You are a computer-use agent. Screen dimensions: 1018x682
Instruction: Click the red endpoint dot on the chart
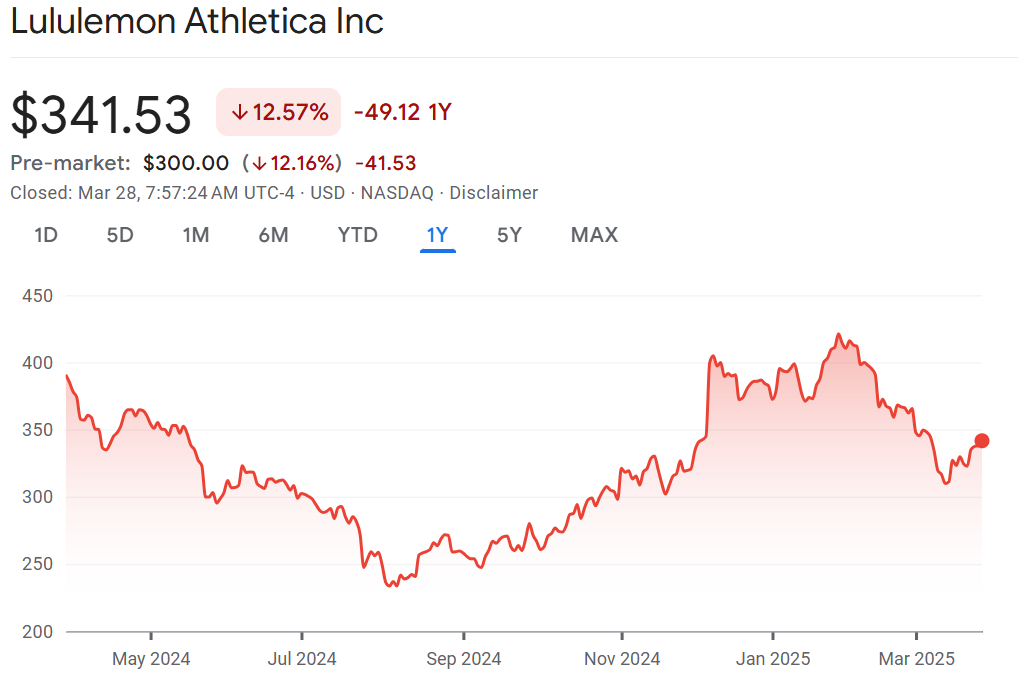click(x=982, y=441)
